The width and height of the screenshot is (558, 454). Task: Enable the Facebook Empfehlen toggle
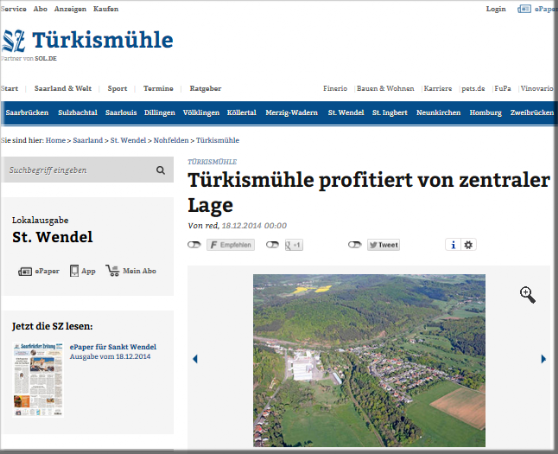[x=194, y=245]
